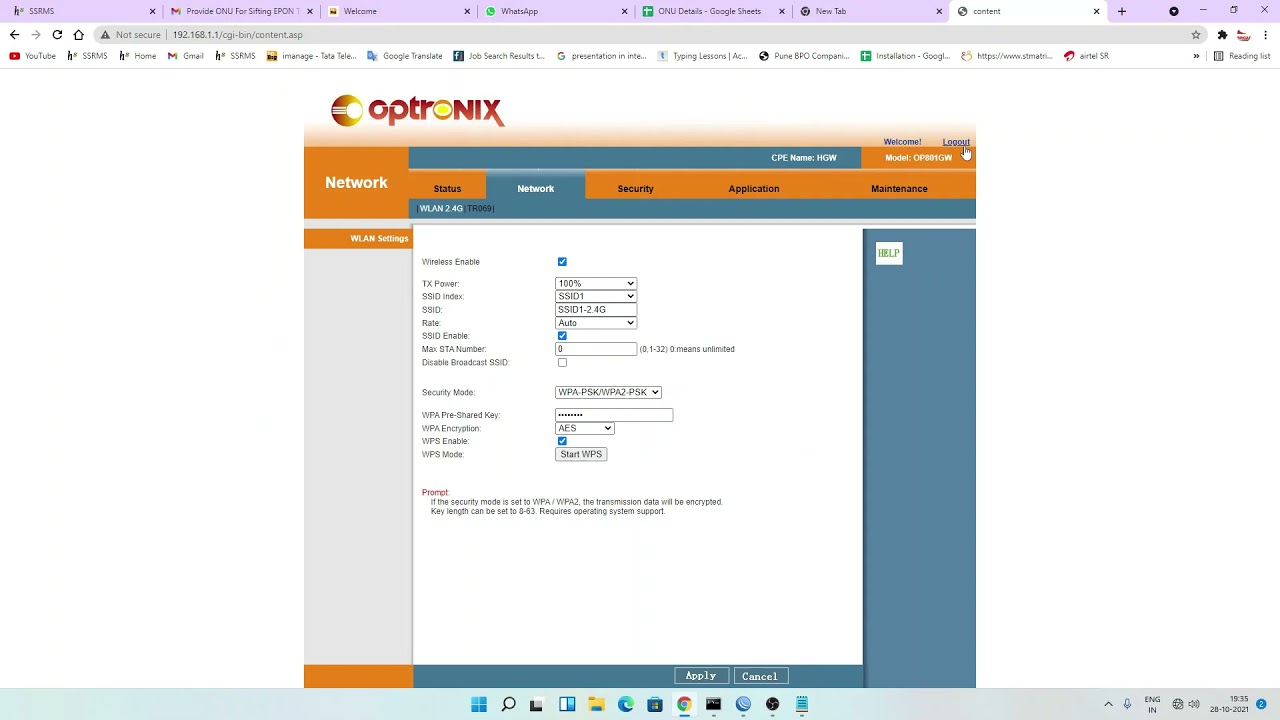Open the Security tab
Screen dimensions: 1280x720
(635, 188)
